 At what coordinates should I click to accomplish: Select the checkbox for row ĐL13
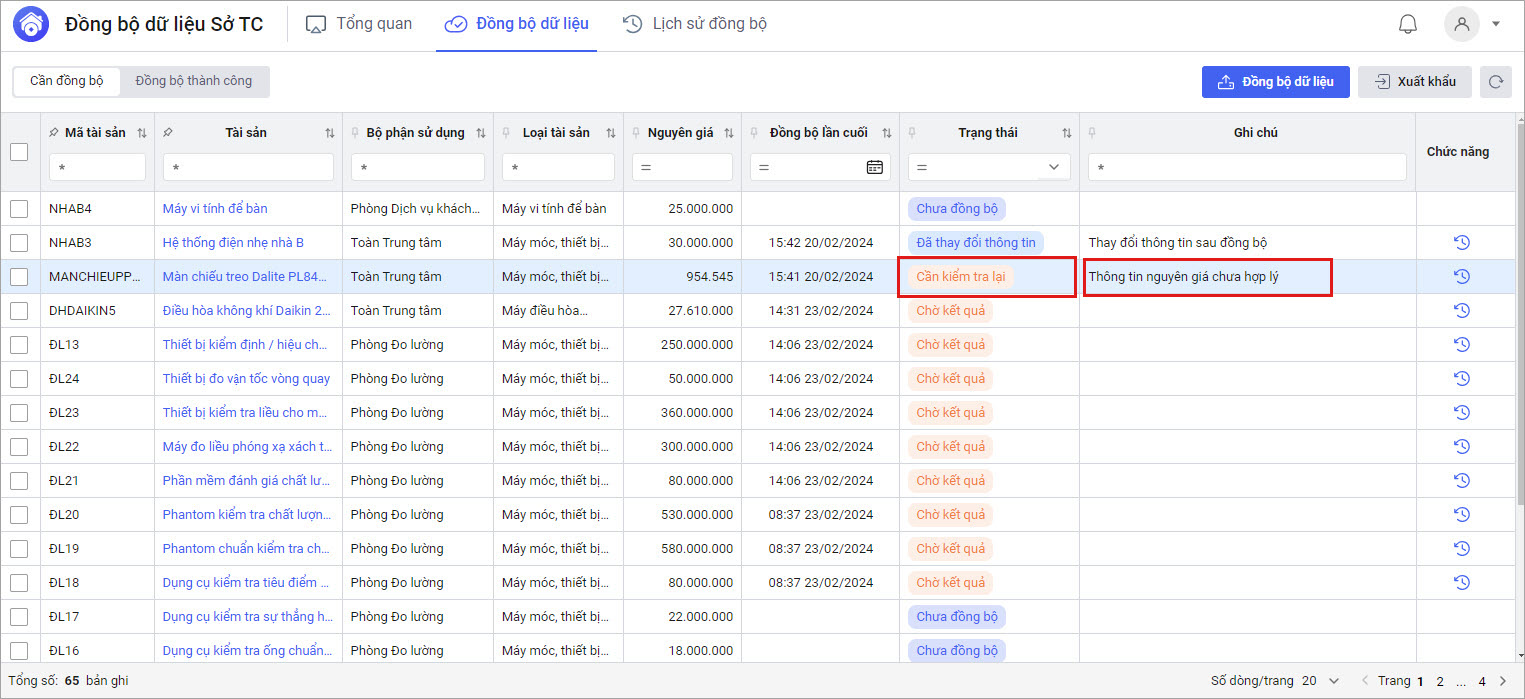(19, 345)
